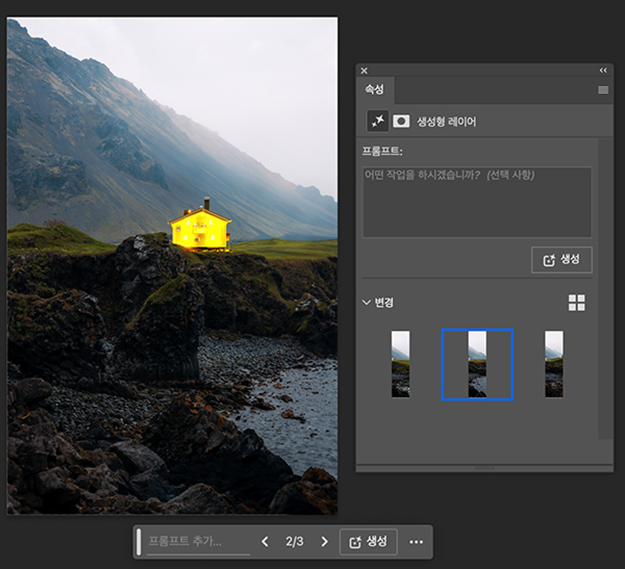
Task: Go to next variation arrow
Action: (x=324, y=542)
